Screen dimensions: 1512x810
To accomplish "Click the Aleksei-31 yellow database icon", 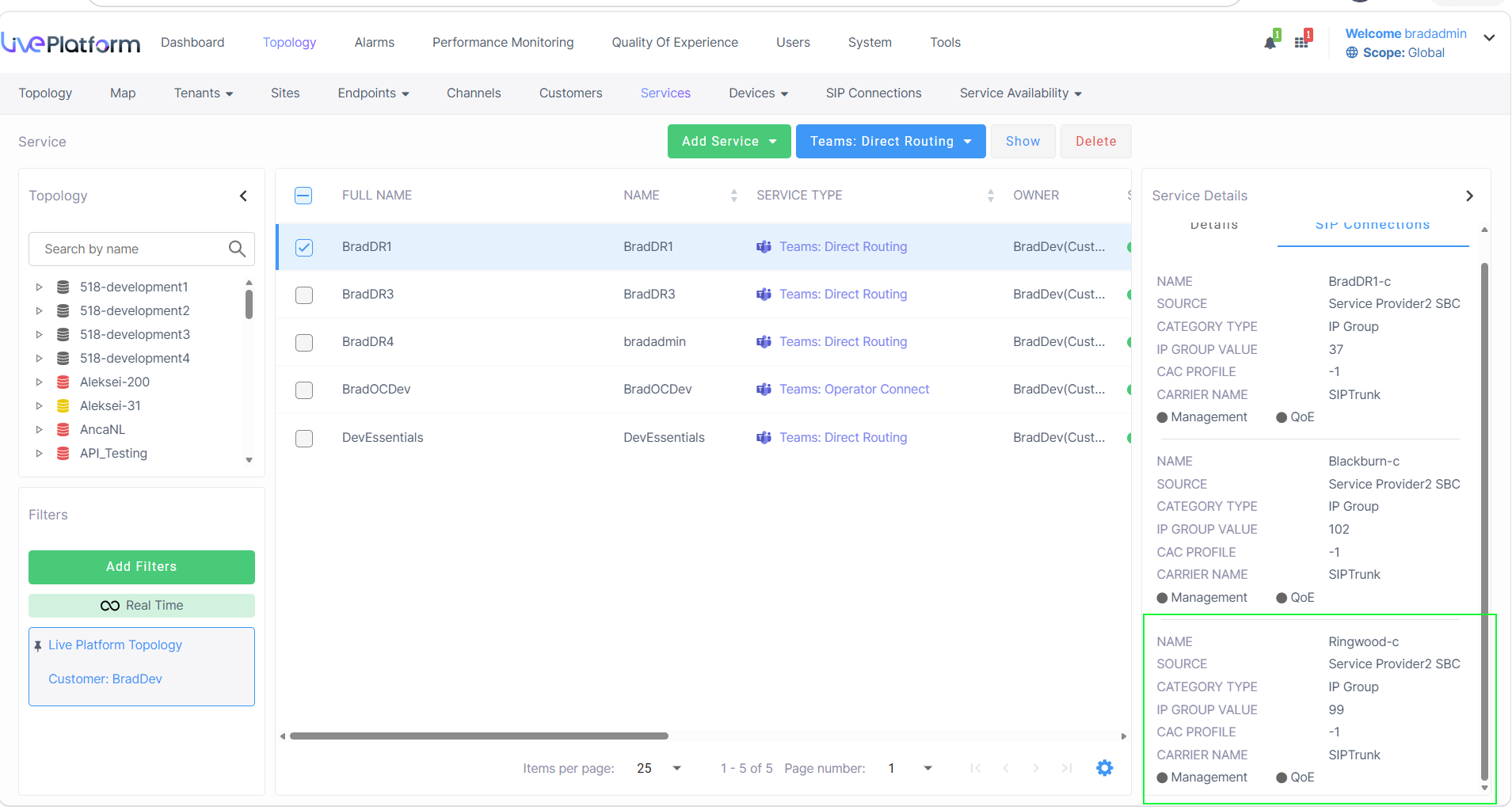I will [63, 405].
